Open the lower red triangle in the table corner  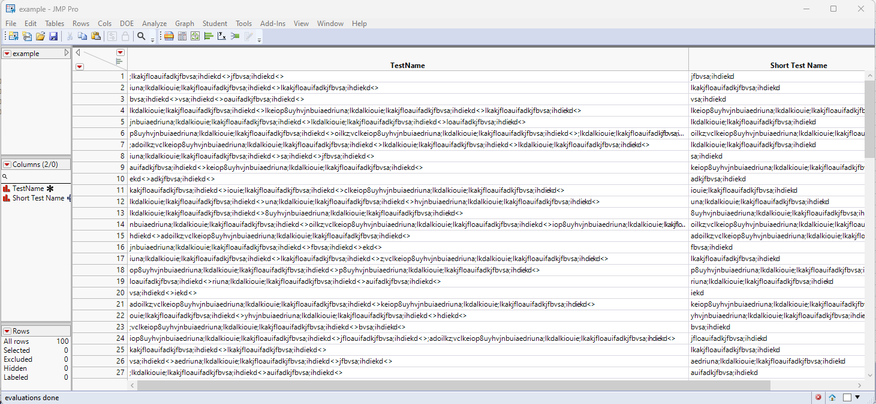(x=79, y=66)
